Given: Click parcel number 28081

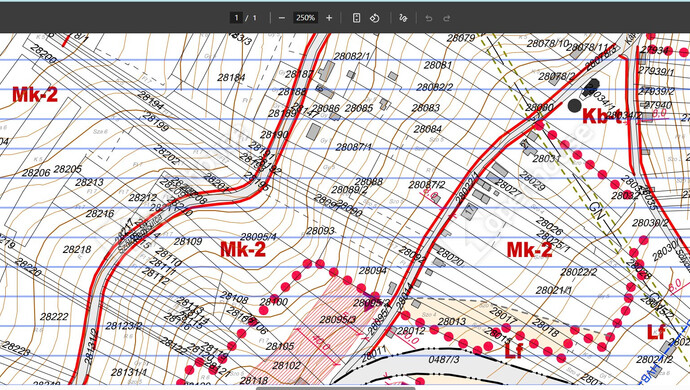Looking at the screenshot, I should (438, 65).
